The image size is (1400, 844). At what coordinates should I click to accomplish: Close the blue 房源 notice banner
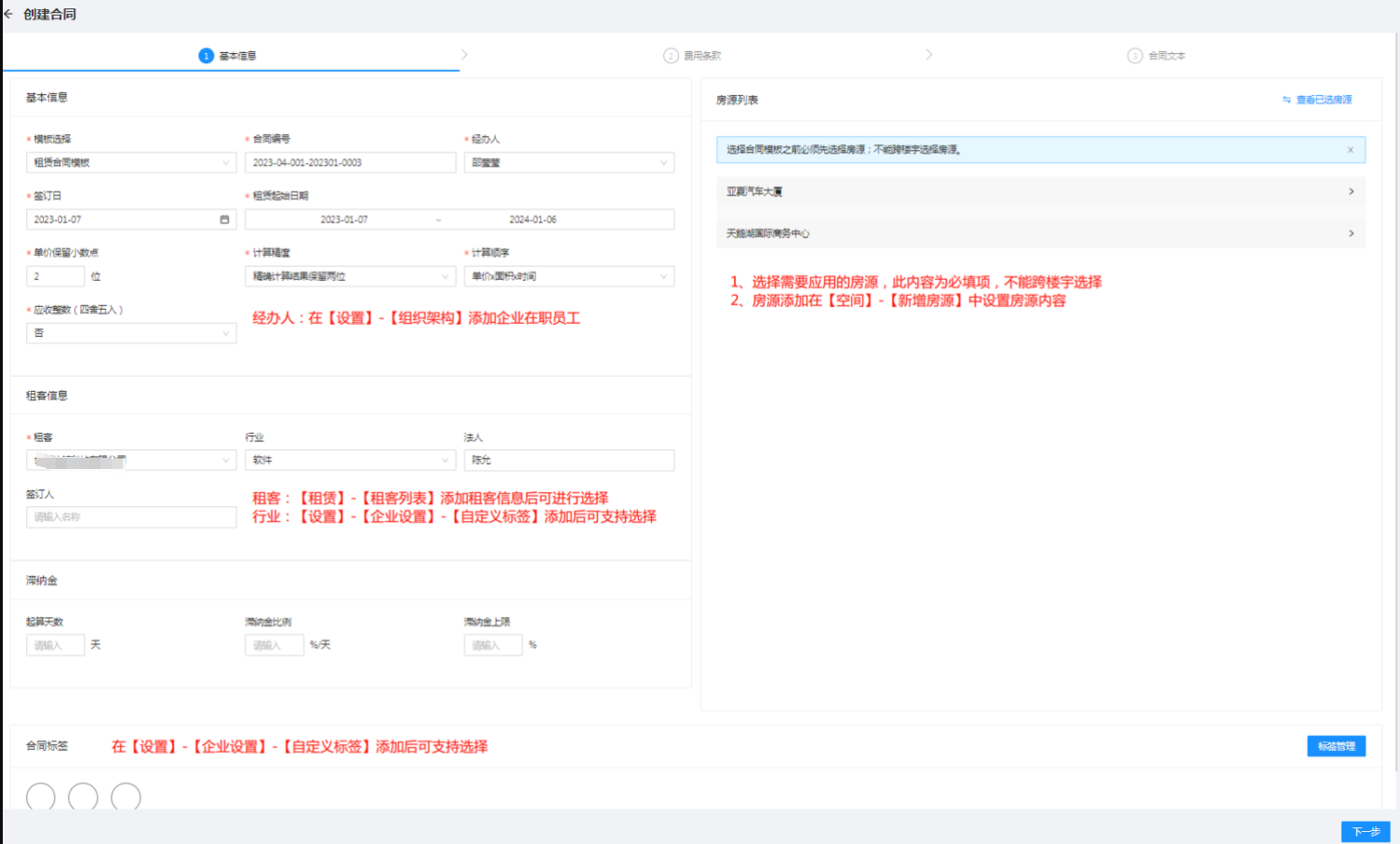click(1350, 150)
